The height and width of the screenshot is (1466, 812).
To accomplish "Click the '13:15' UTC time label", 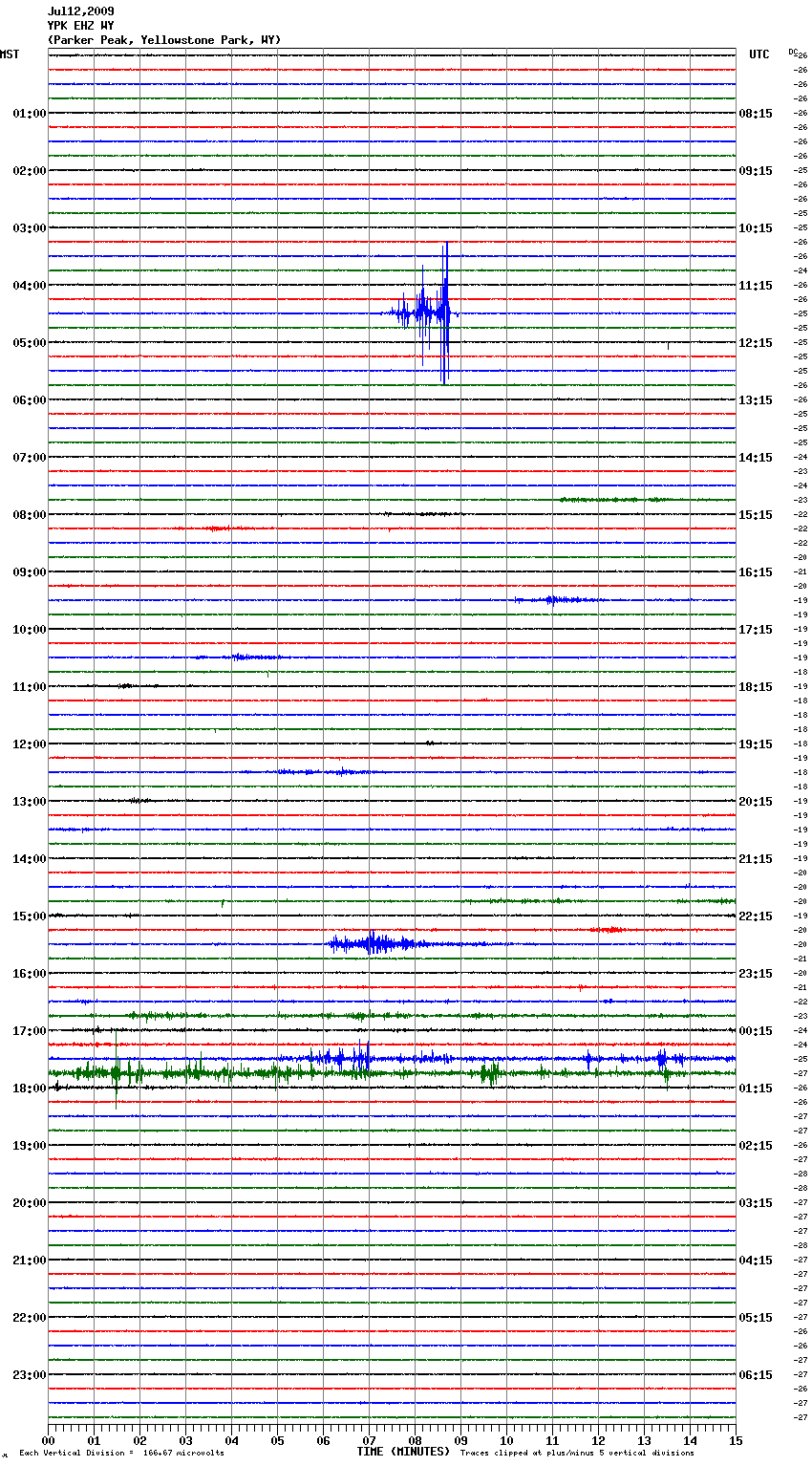I will tap(756, 400).
